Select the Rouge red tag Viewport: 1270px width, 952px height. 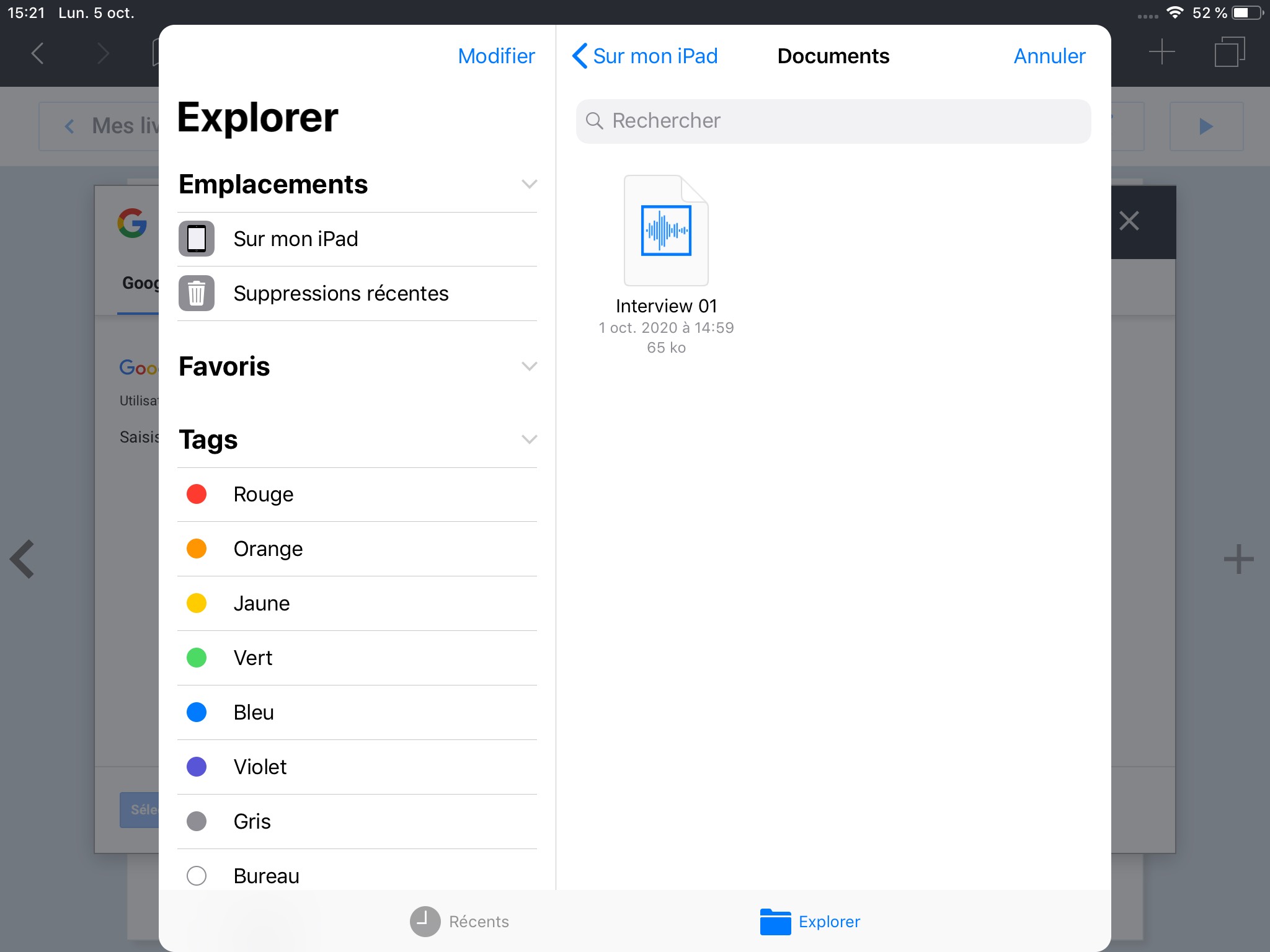[263, 495]
